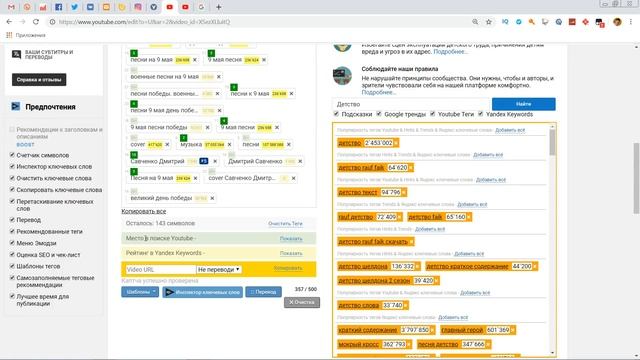Uncheck the Google тренды filter
This screenshot has height=360, width=640.
379,114
